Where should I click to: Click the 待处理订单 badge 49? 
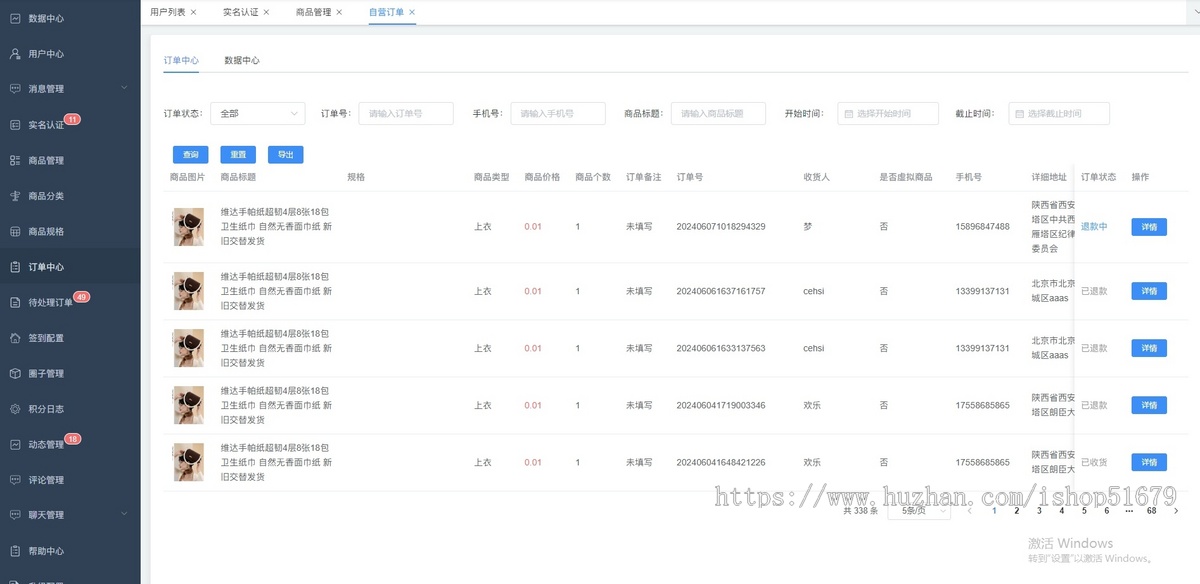tap(82, 297)
